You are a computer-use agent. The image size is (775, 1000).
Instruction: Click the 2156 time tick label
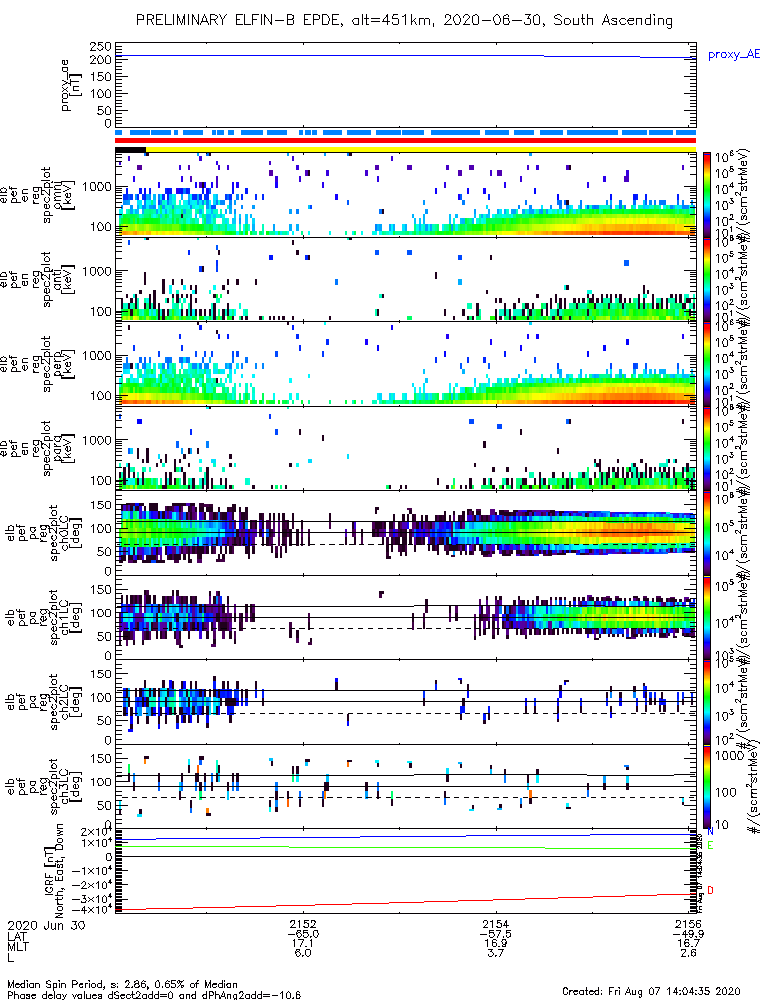(689, 924)
